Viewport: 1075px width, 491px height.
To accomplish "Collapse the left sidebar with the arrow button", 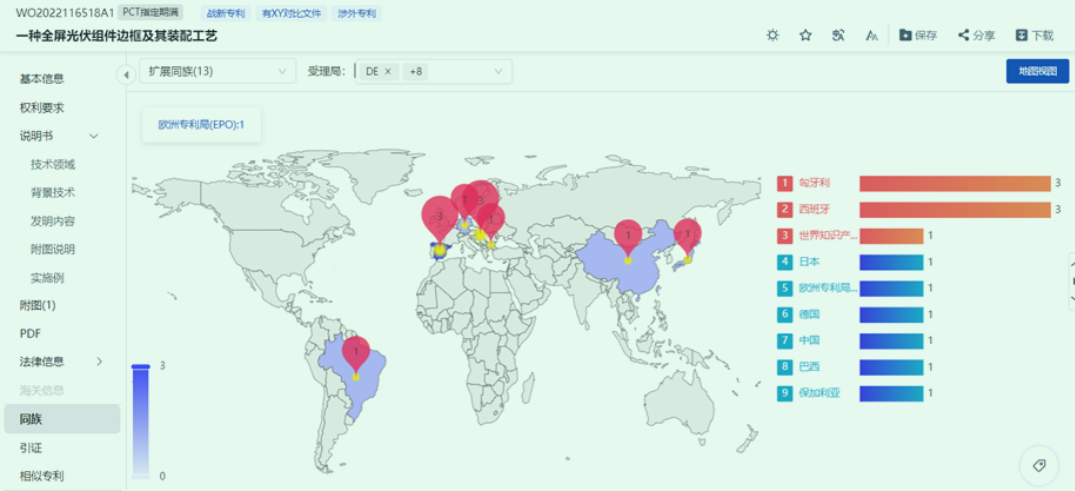I will (x=126, y=74).
